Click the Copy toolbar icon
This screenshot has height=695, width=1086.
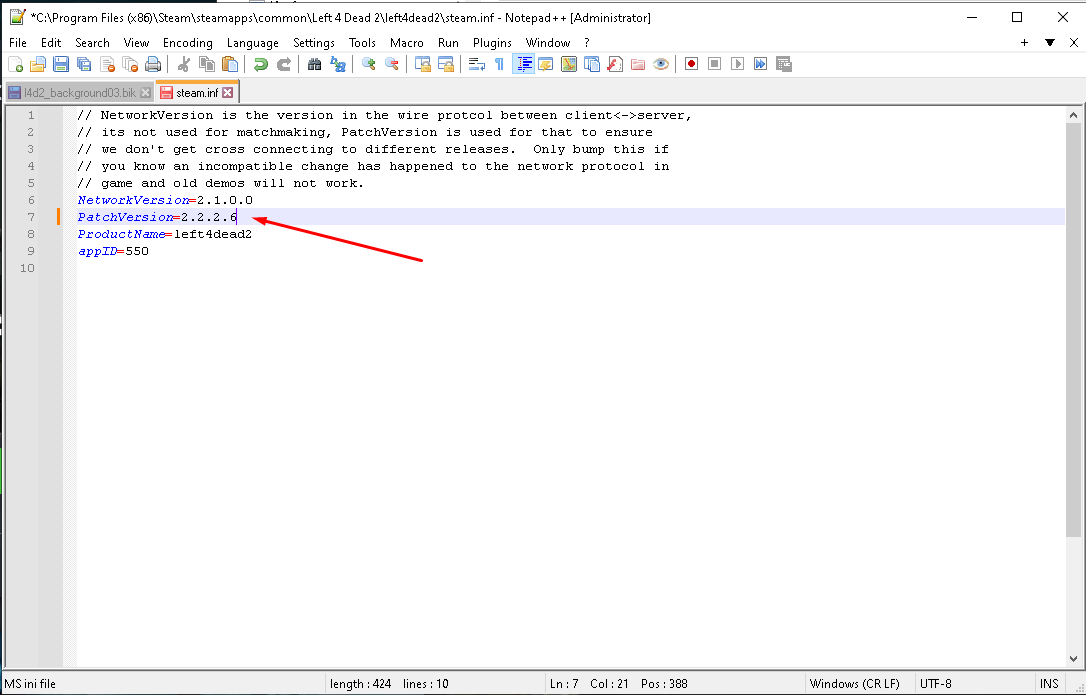click(x=206, y=64)
